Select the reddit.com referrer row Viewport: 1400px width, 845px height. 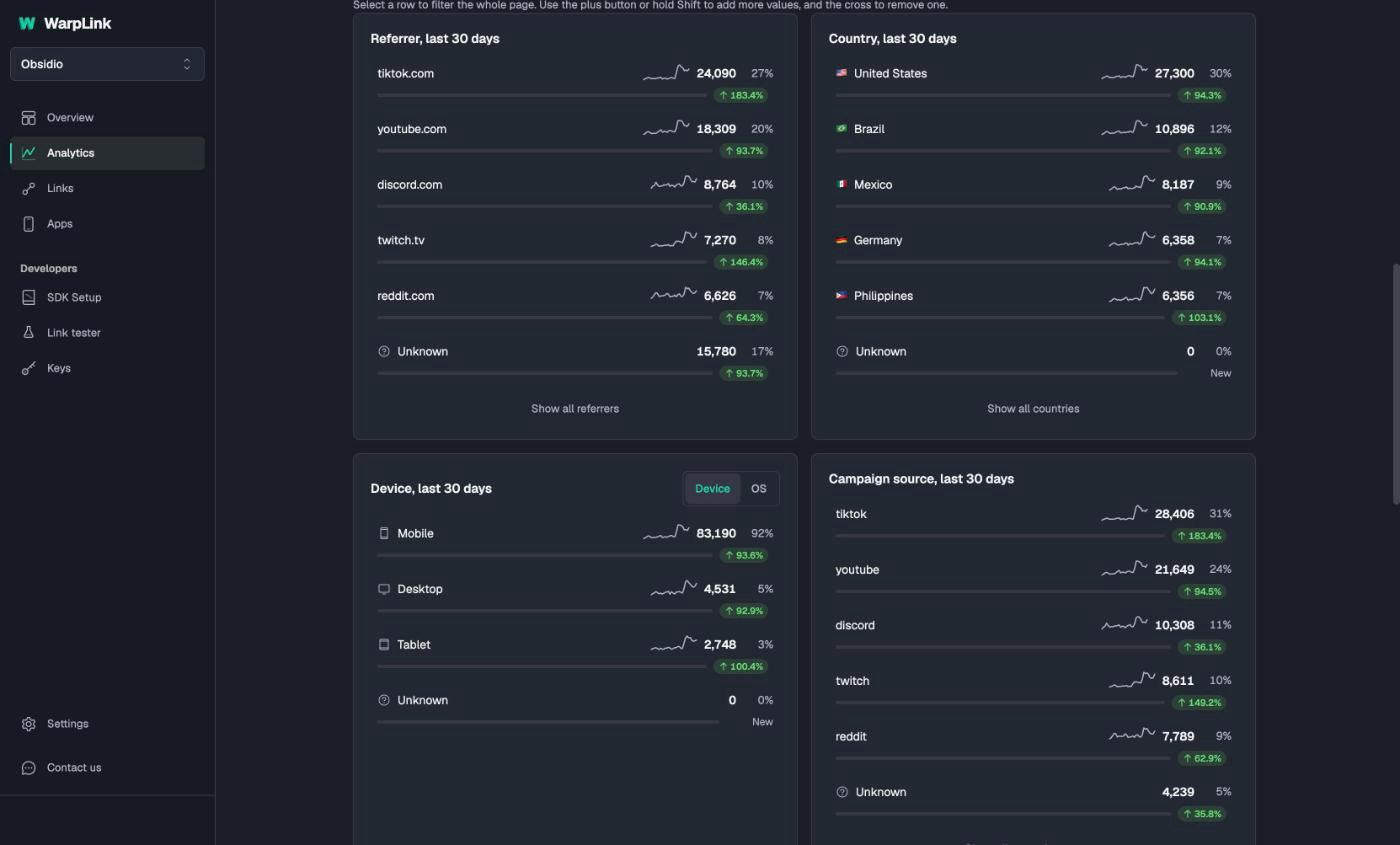click(x=575, y=306)
